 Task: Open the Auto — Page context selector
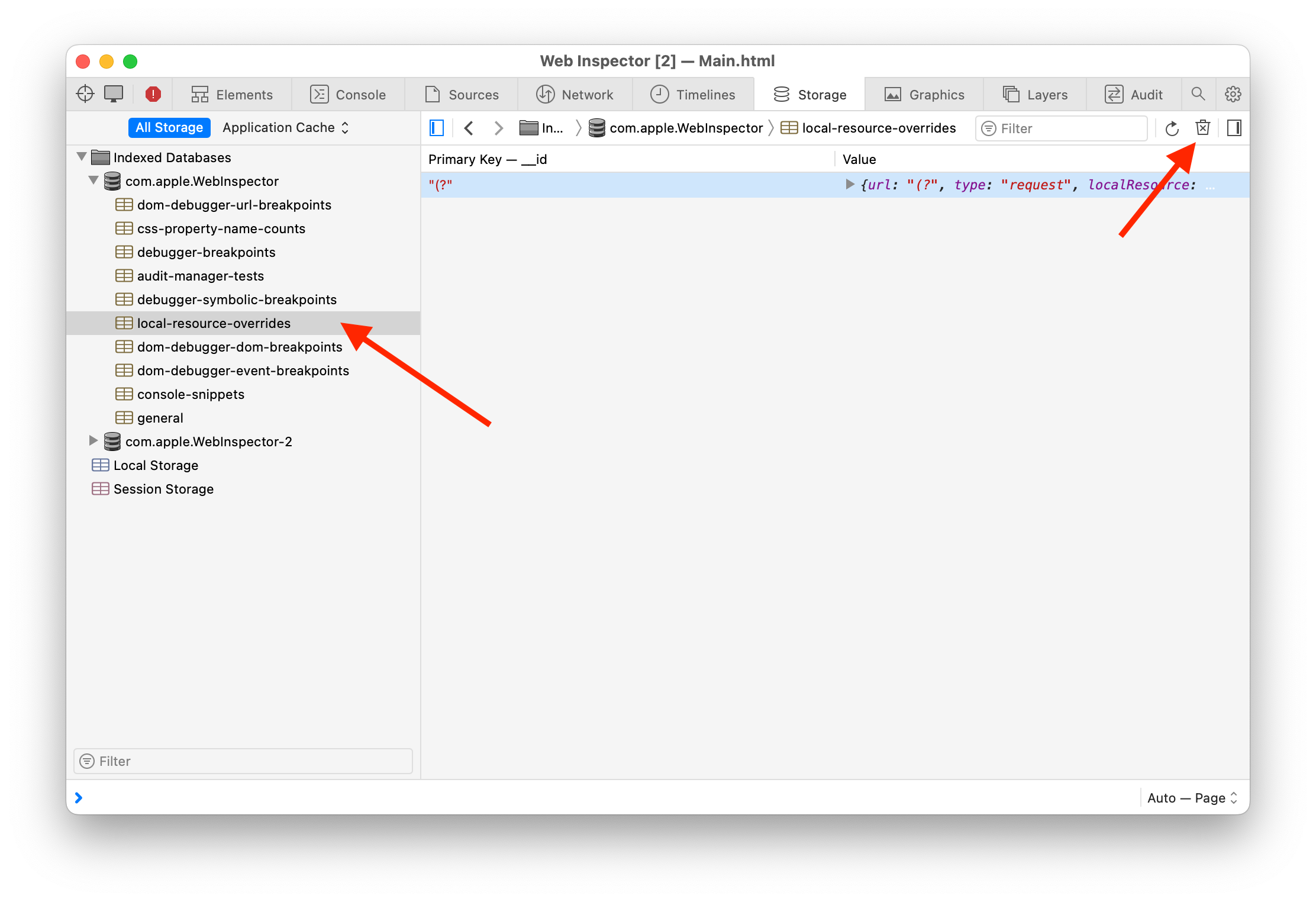[x=1192, y=798]
